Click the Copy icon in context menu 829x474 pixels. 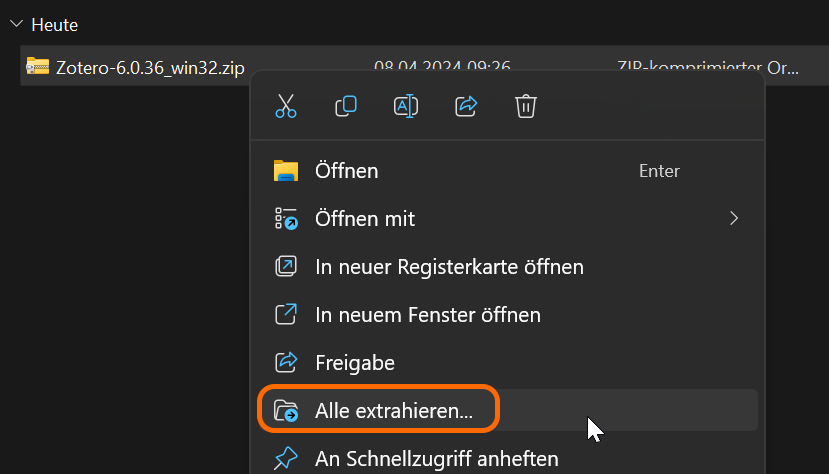(346, 107)
